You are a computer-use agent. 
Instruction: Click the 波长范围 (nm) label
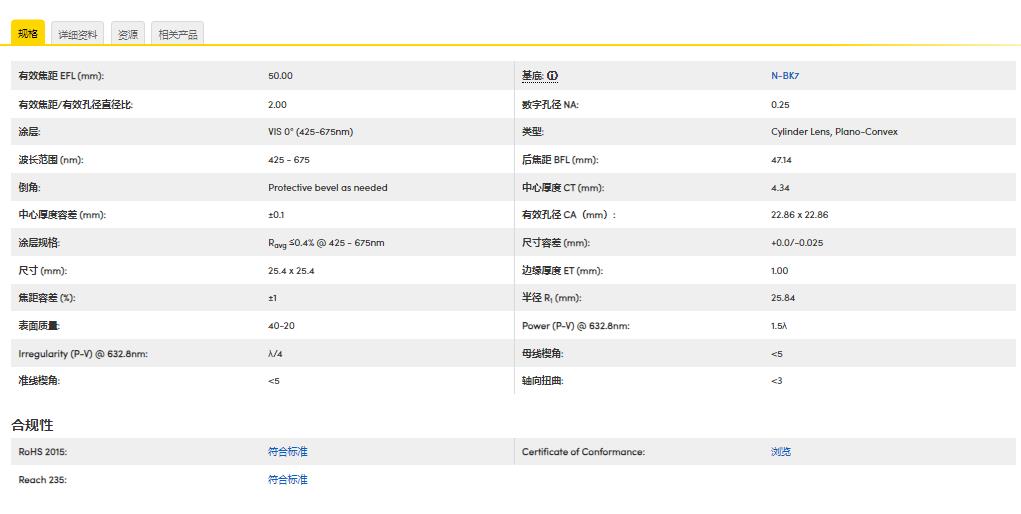tap(51, 160)
